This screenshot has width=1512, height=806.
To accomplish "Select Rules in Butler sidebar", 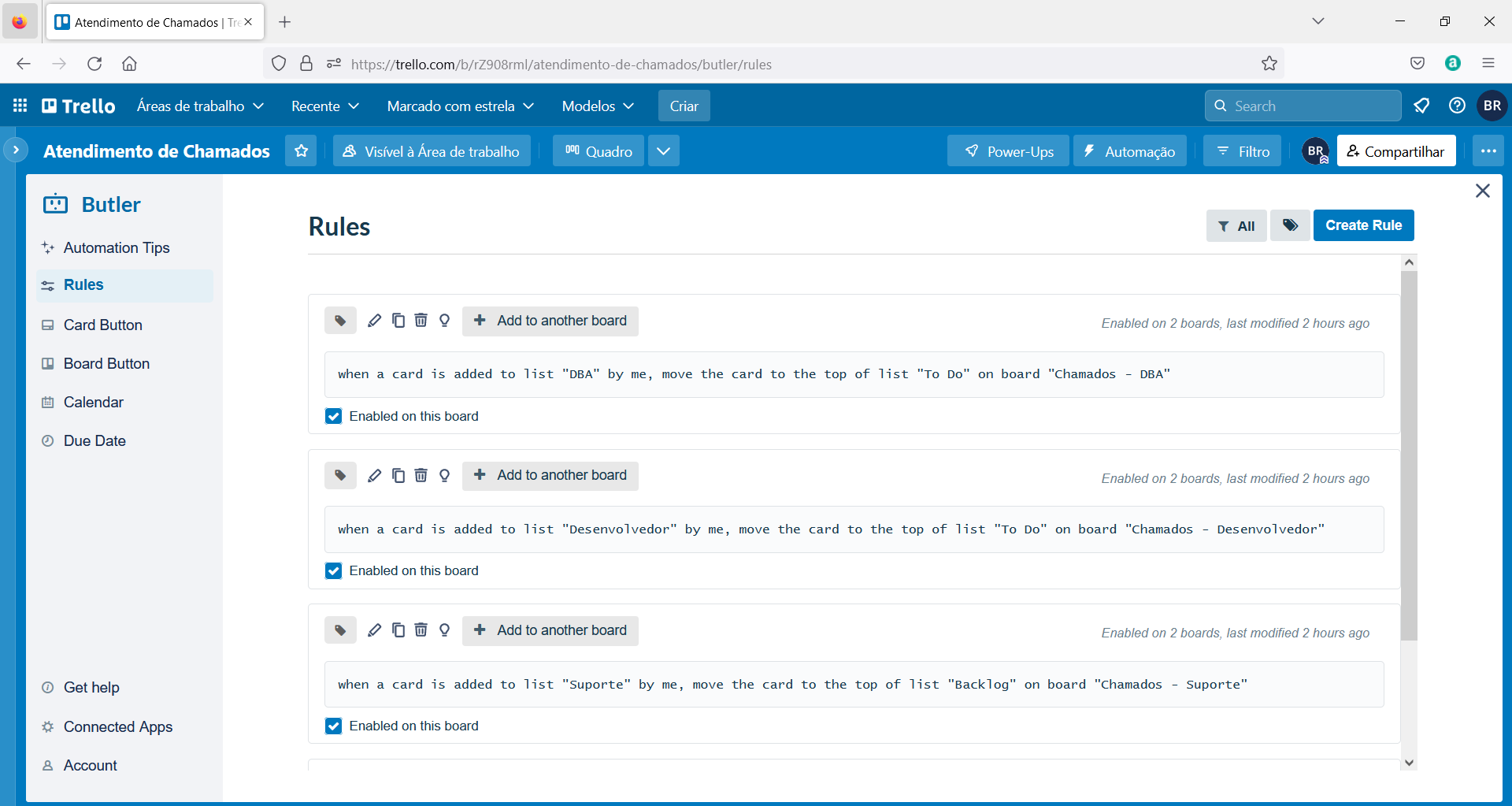I will tap(124, 285).
